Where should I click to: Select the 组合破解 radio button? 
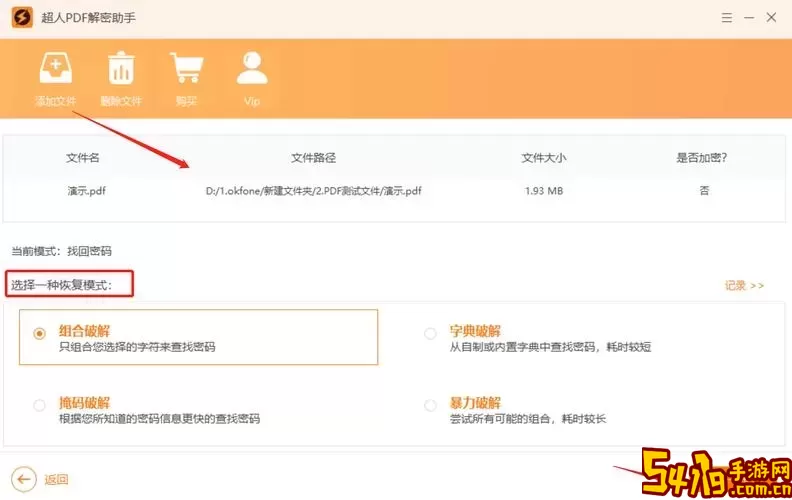point(39,334)
